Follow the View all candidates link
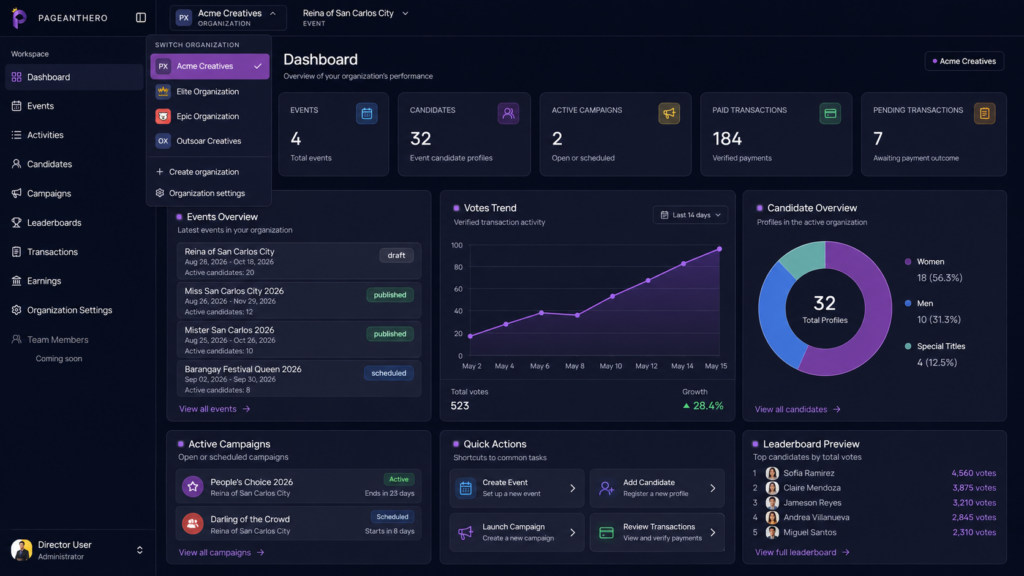The image size is (1024, 576). [x=797, y=409]
